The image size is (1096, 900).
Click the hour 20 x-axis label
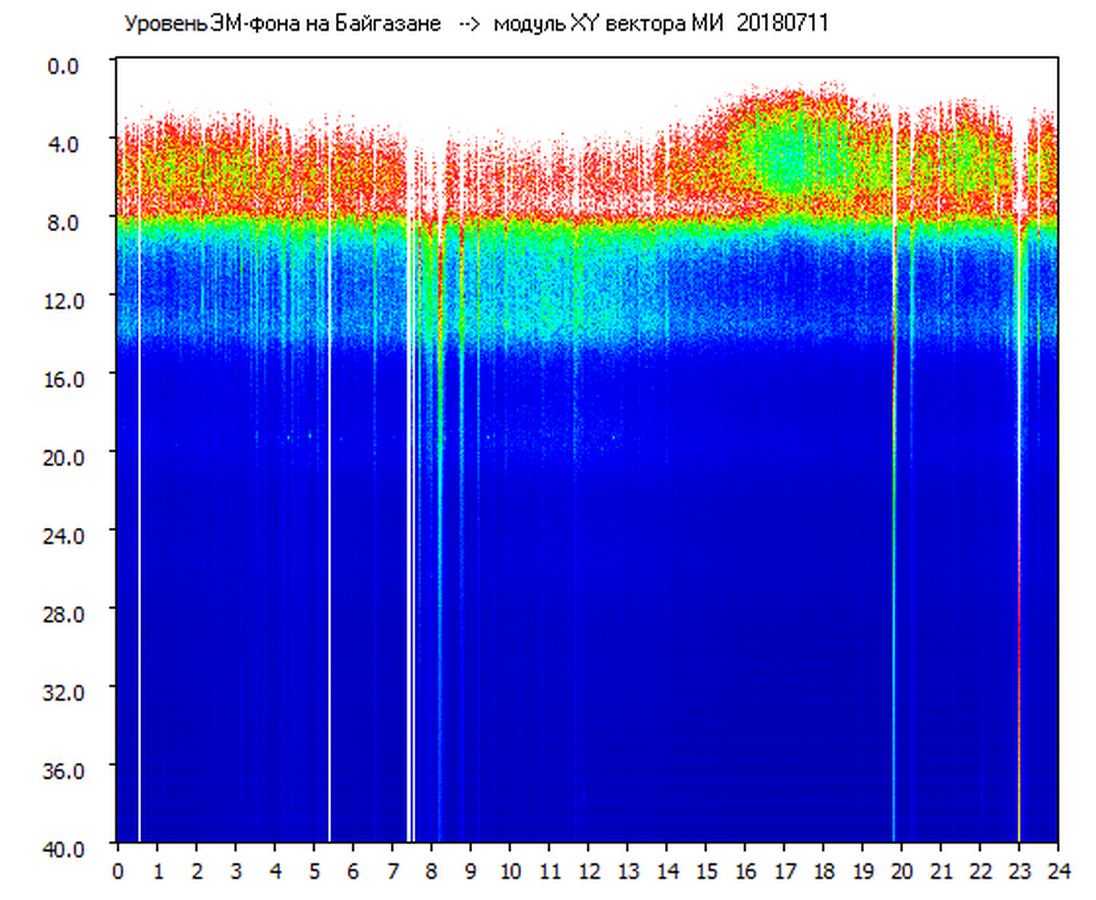tap(901, 871)
